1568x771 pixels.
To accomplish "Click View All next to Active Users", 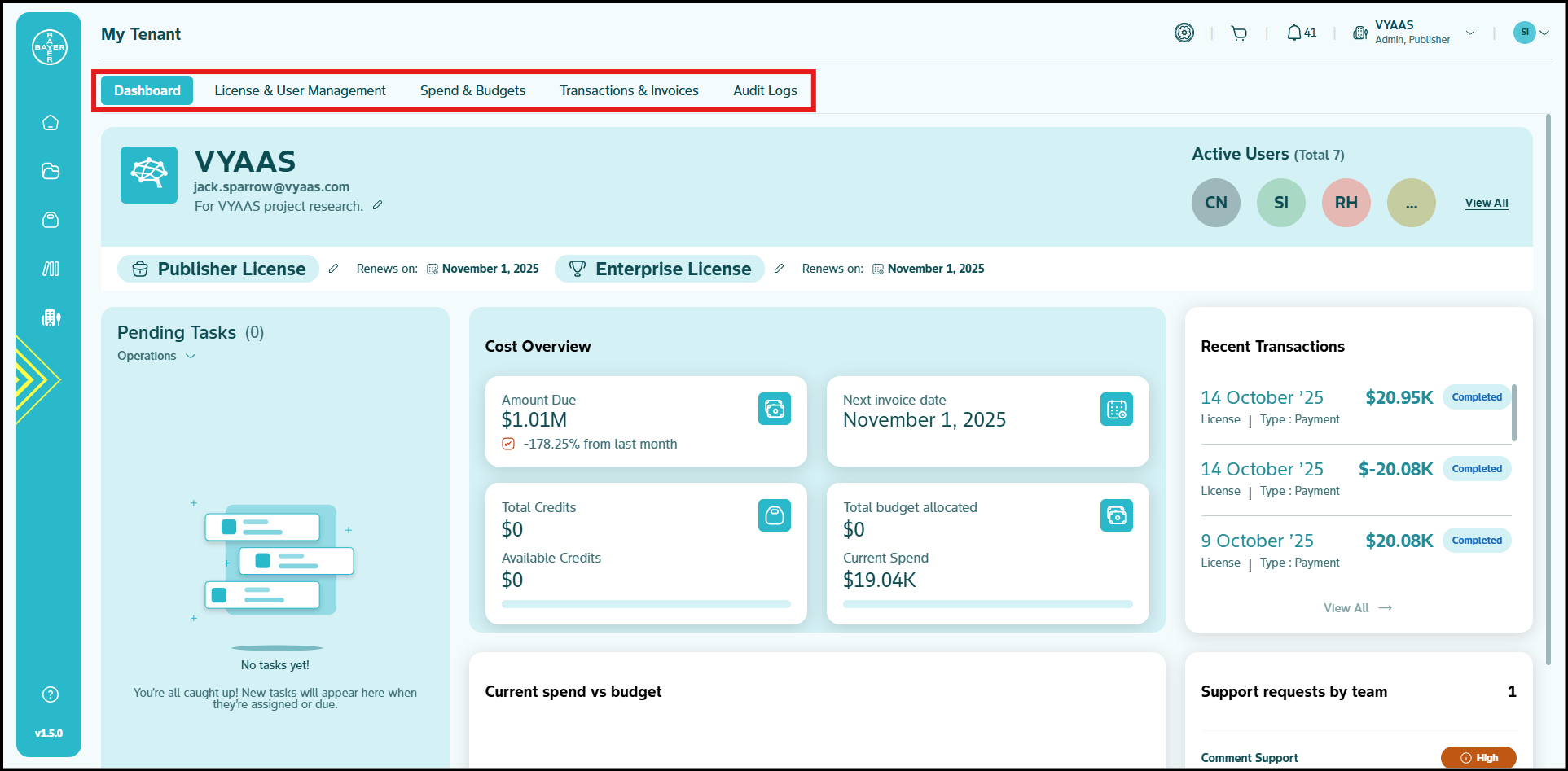I will (x=1486, y=203).
